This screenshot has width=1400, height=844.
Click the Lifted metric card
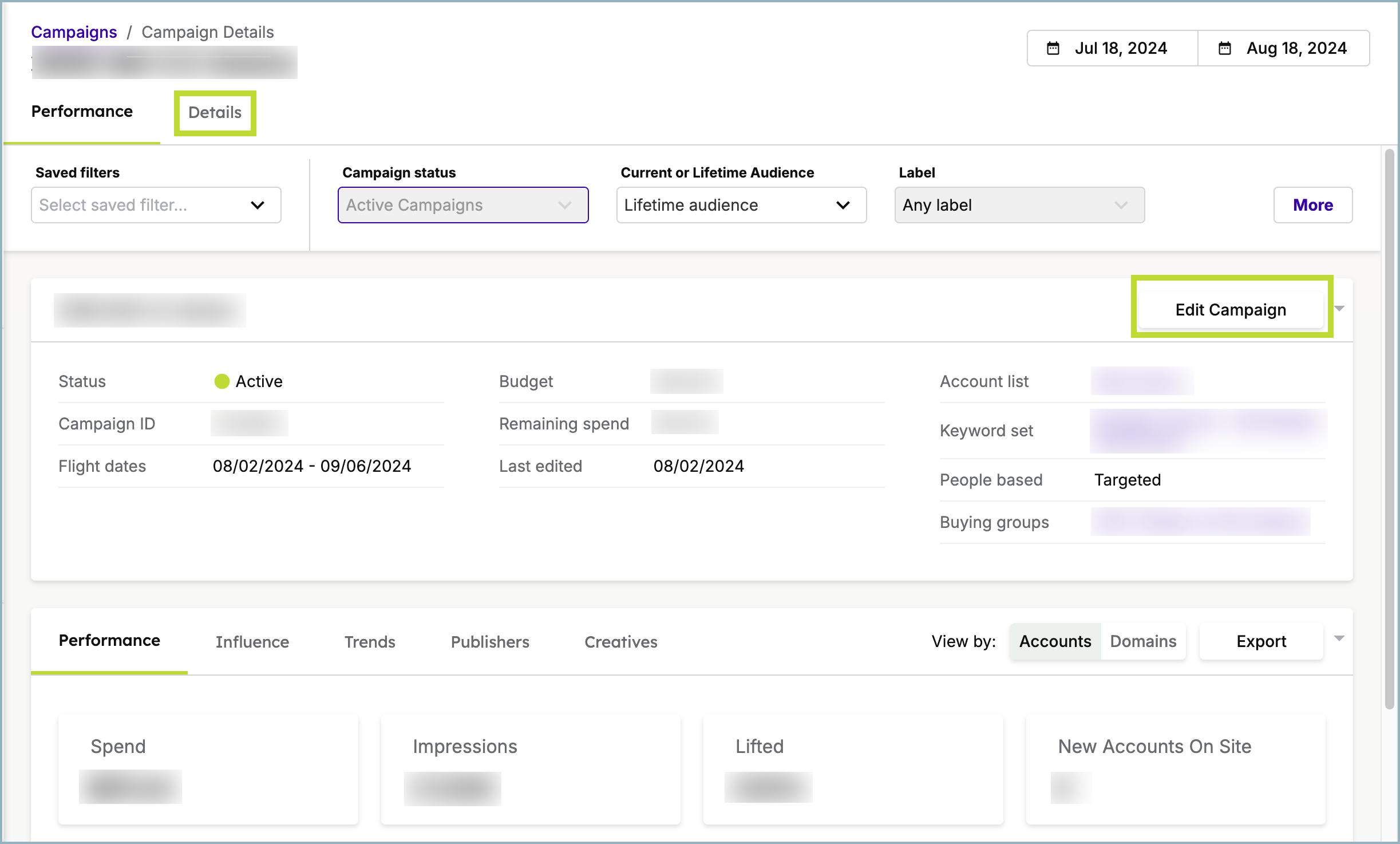pyautogui.click(x=853, y=770)
